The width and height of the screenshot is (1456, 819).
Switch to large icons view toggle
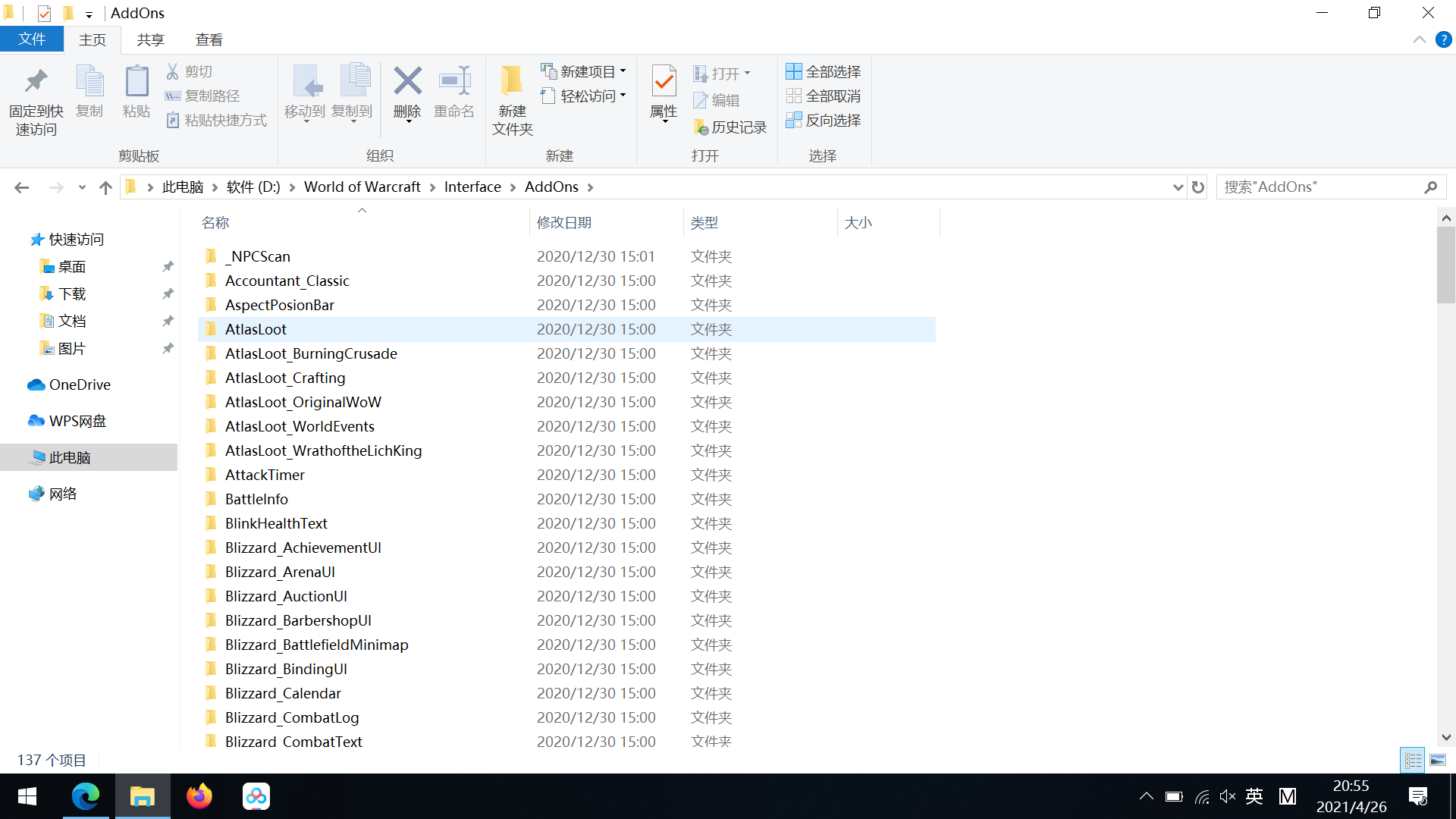[x=1439, y=760]
